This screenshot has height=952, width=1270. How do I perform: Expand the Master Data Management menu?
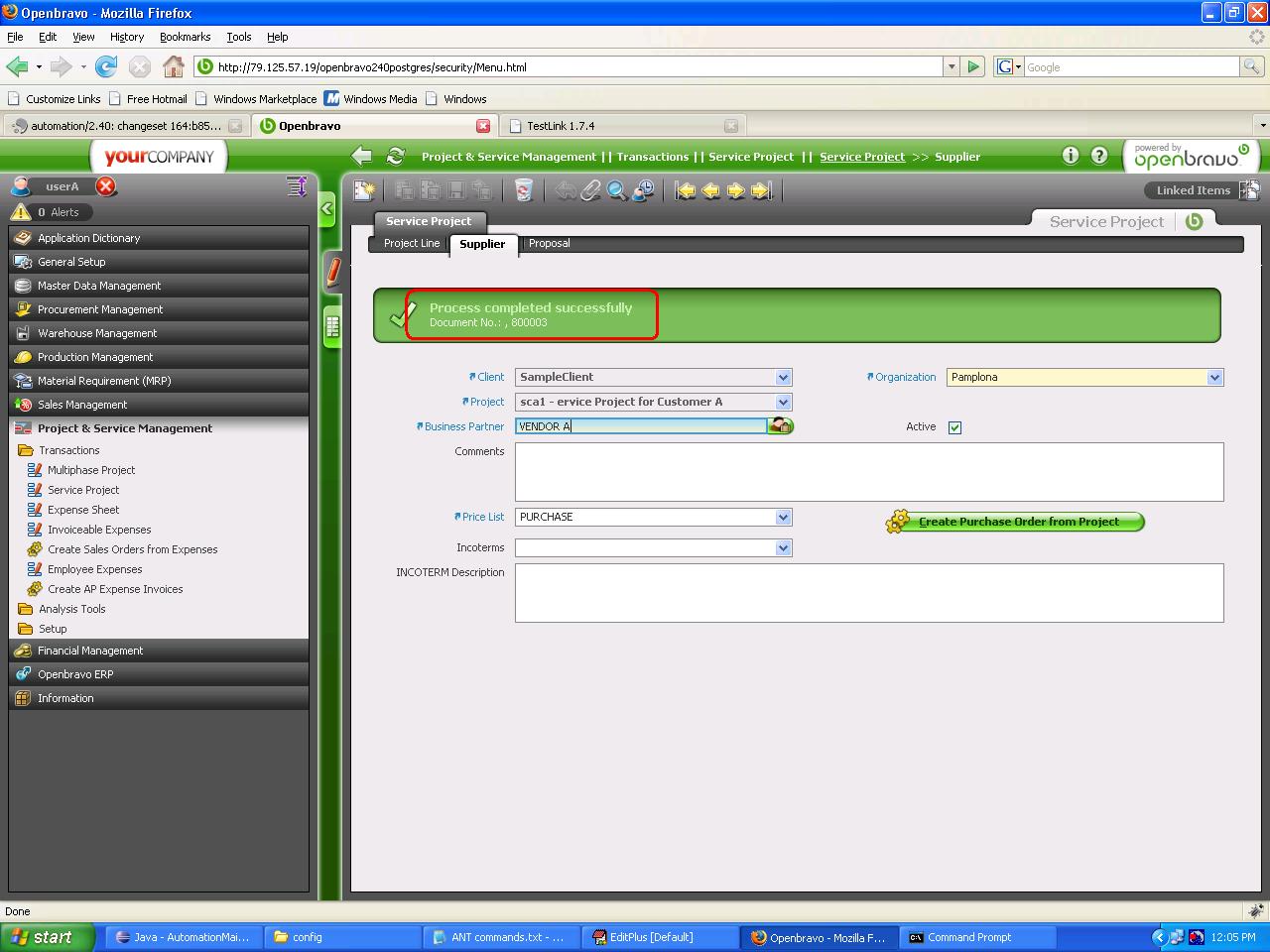click(159, 286)
